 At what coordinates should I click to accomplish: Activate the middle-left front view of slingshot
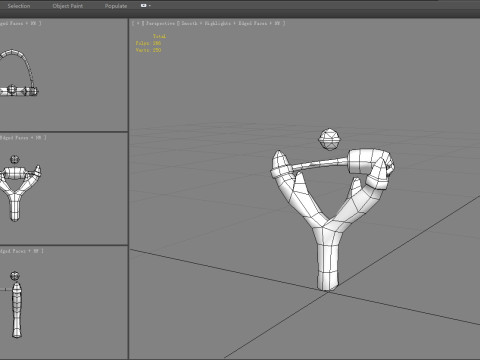pyautogui.click(x=64, y=189)
